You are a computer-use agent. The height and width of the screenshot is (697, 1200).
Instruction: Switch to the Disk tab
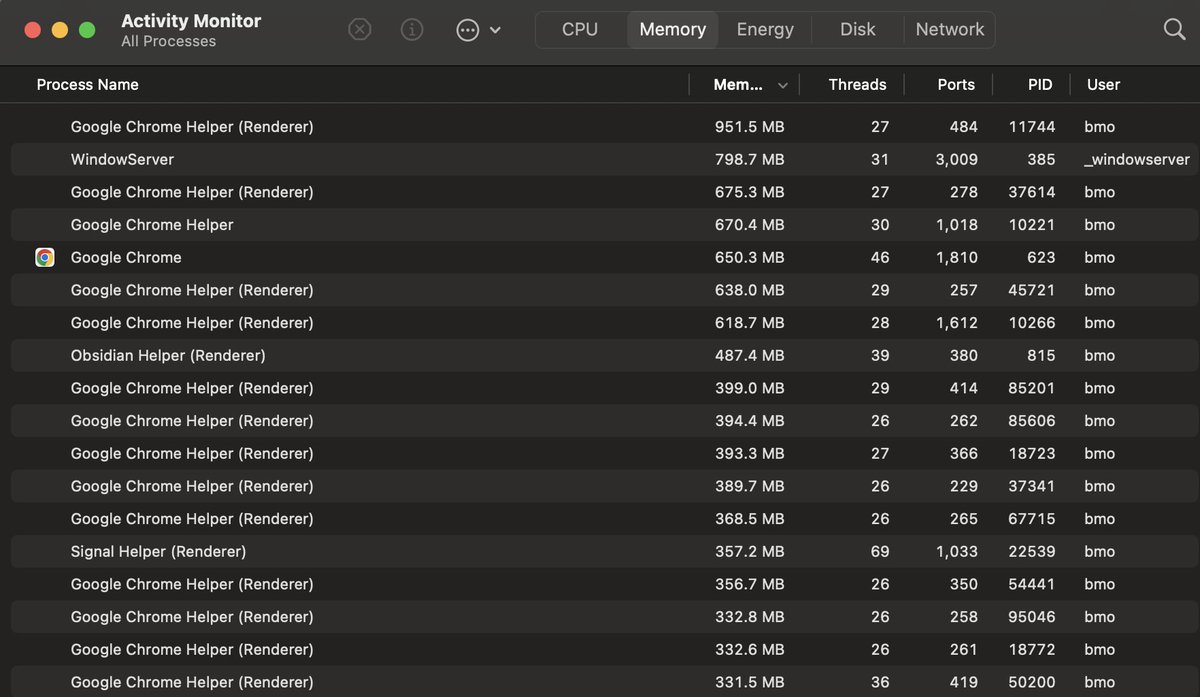coord(858,30)
